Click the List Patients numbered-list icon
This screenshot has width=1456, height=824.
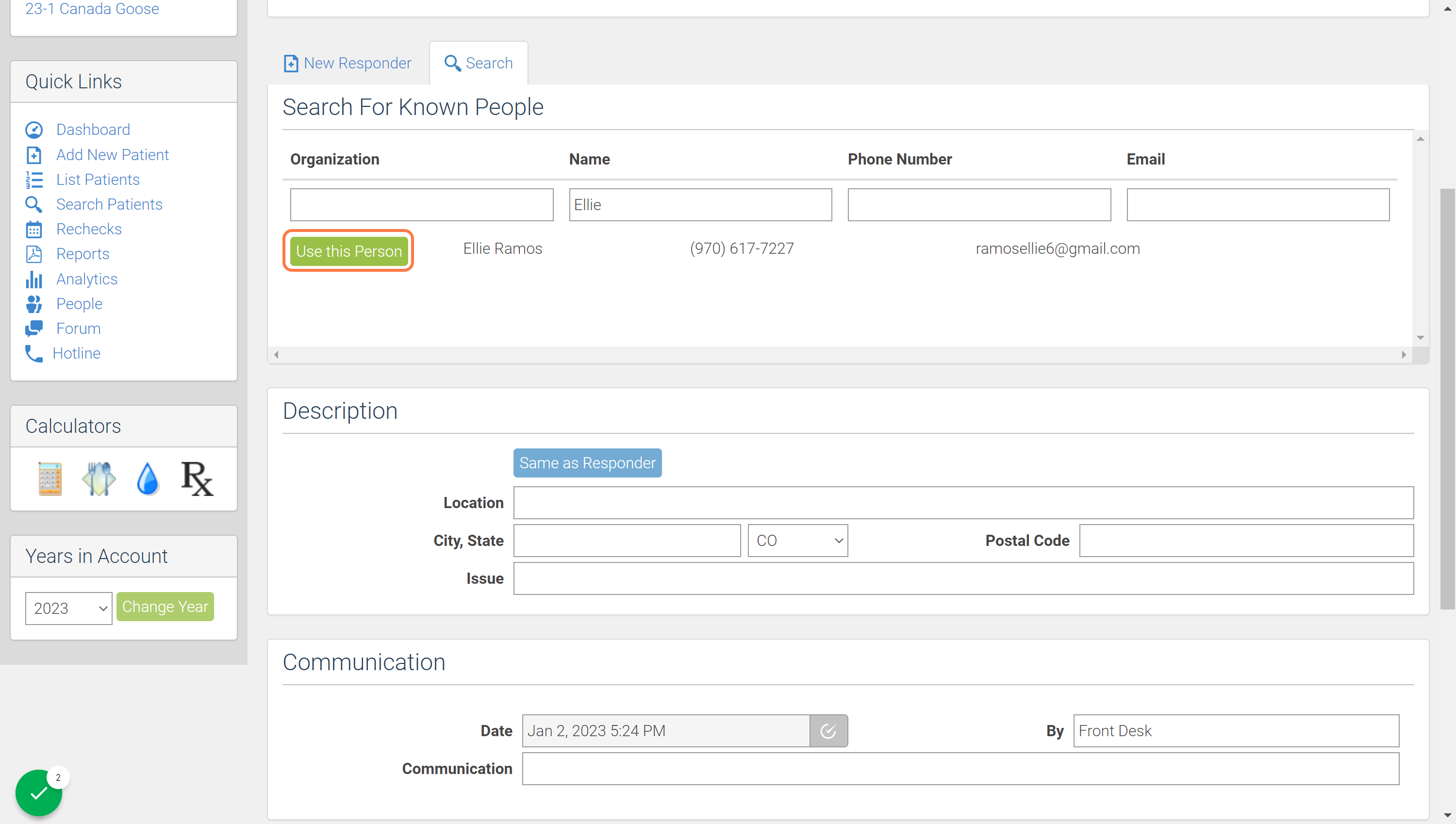point(34,180)
